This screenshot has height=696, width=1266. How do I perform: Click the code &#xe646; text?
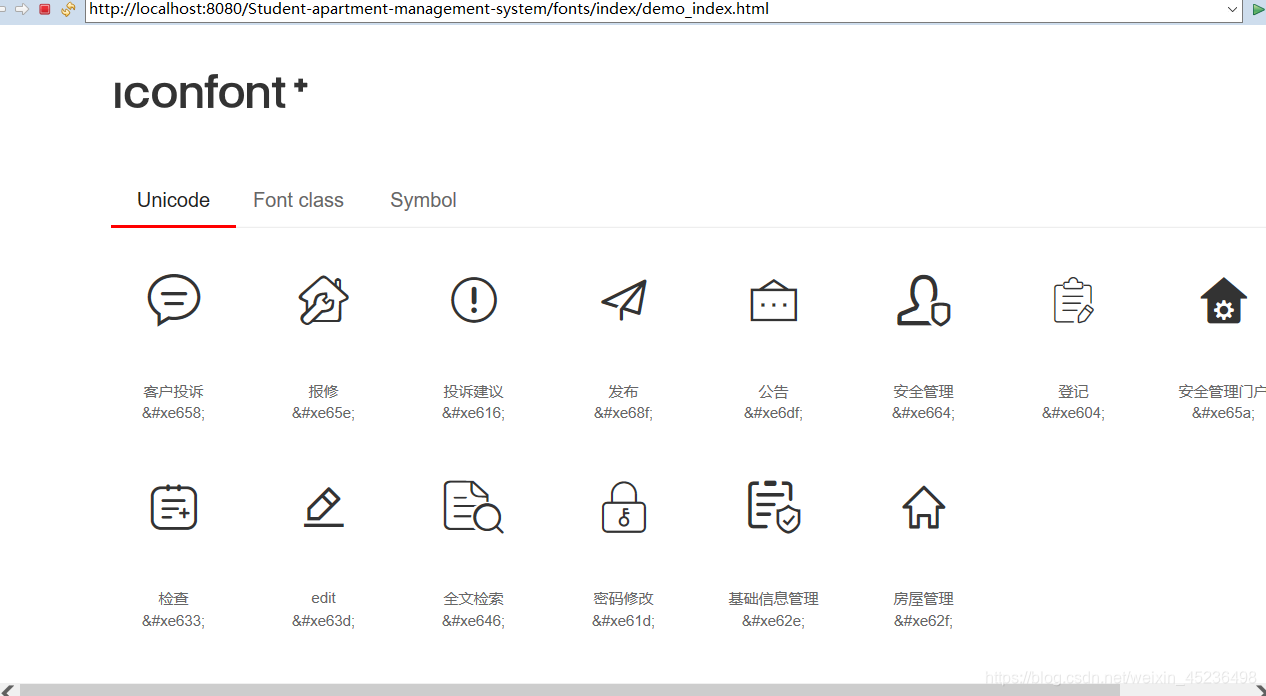tap(474, 621)
